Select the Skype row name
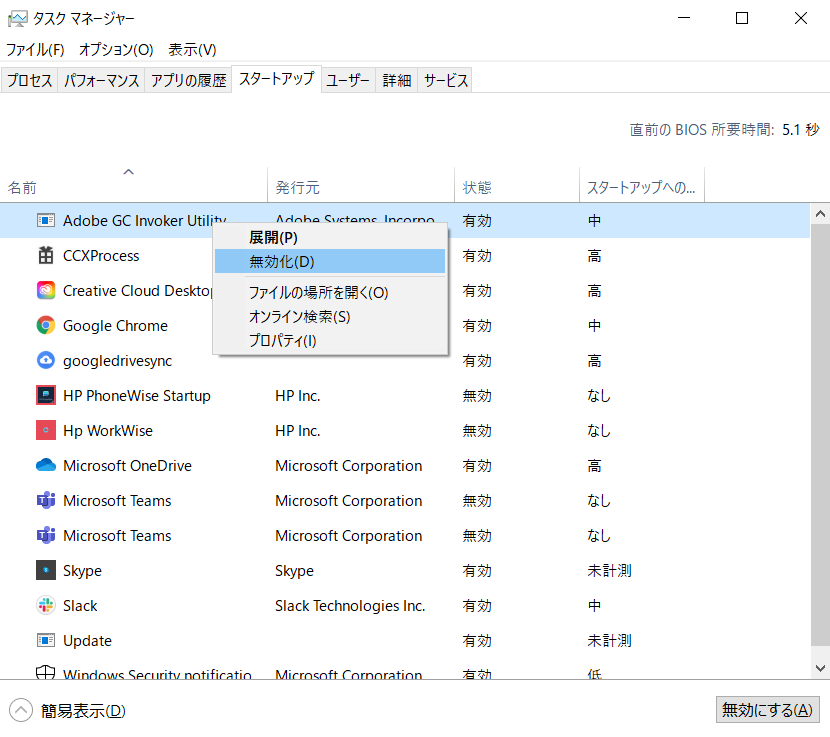 pyautogui.click(x=82, y=570)
